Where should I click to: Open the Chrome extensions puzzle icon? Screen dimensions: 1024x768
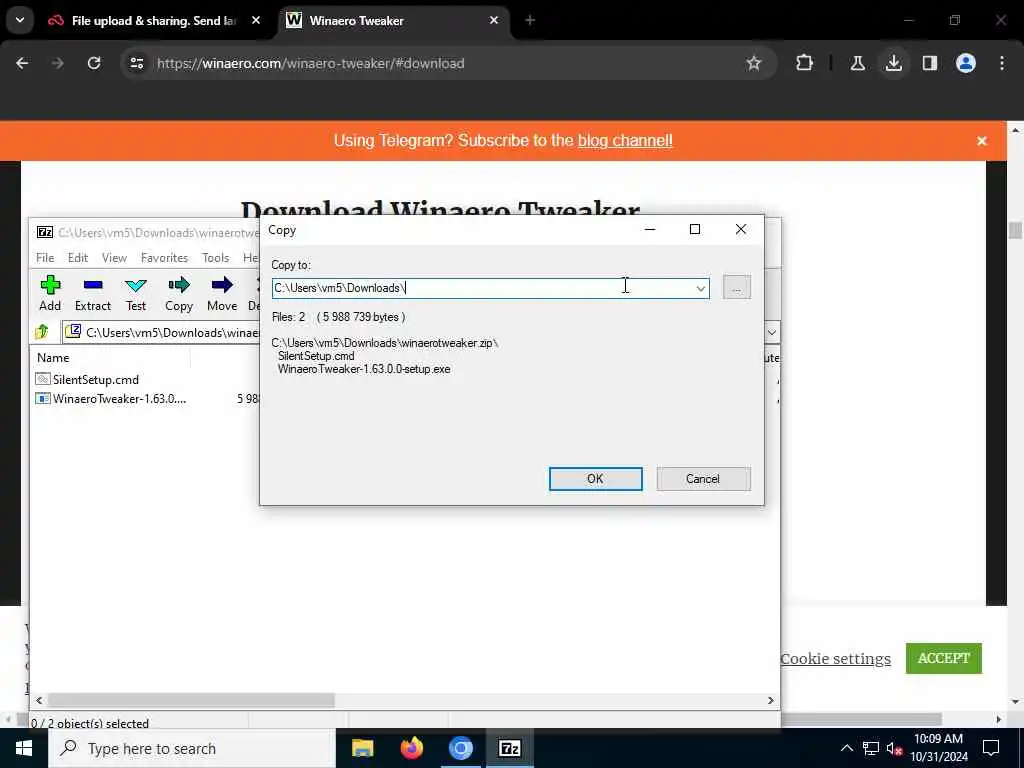pyautogui.click(x=805, y=63)
